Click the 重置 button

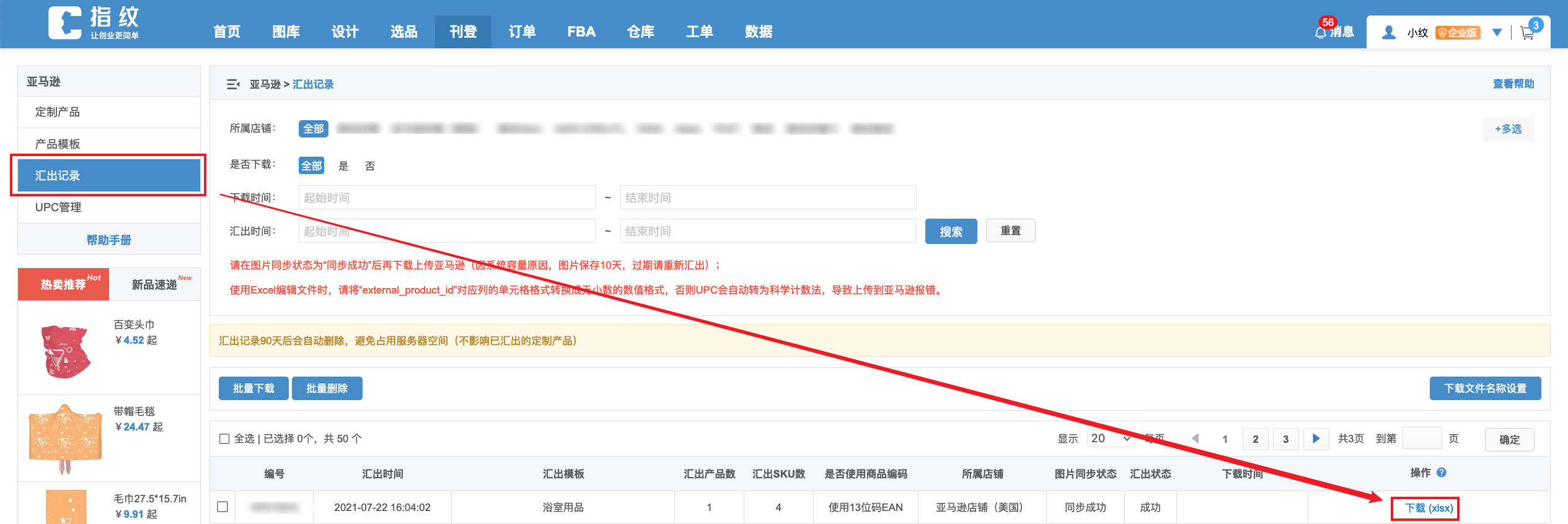[1011, 230]
